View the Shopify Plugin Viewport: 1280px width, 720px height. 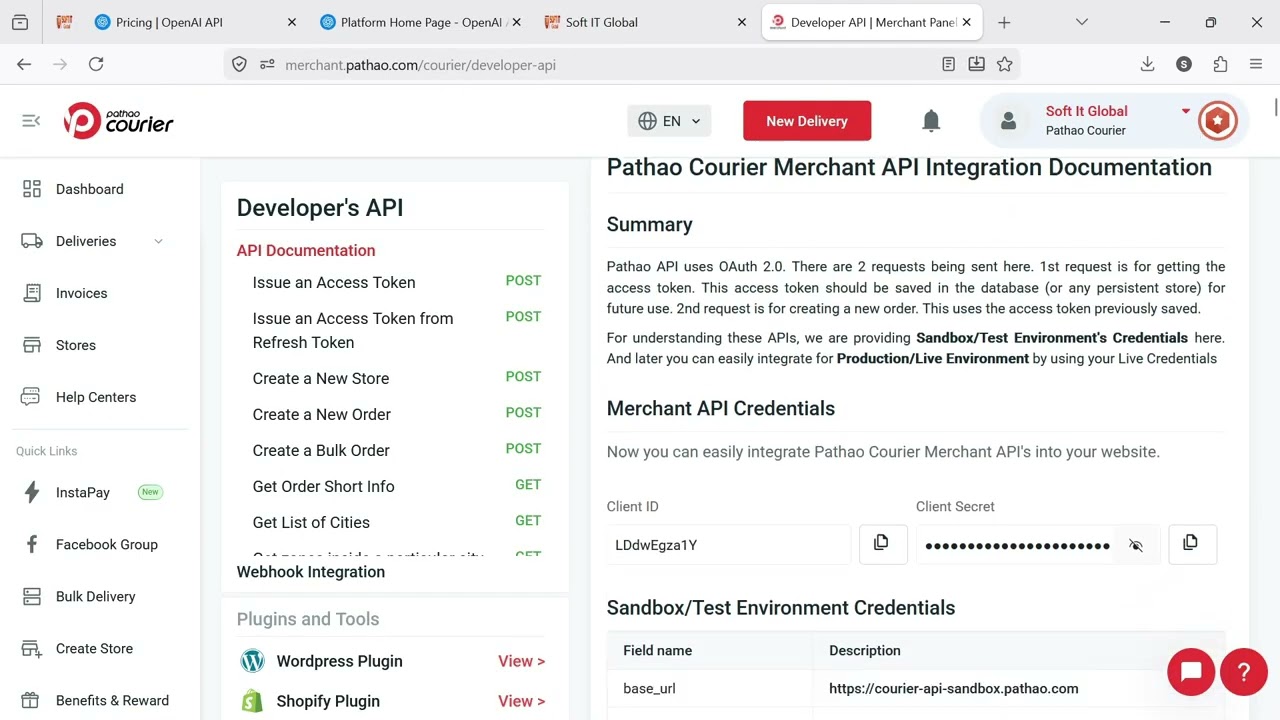tap(522, 701)
